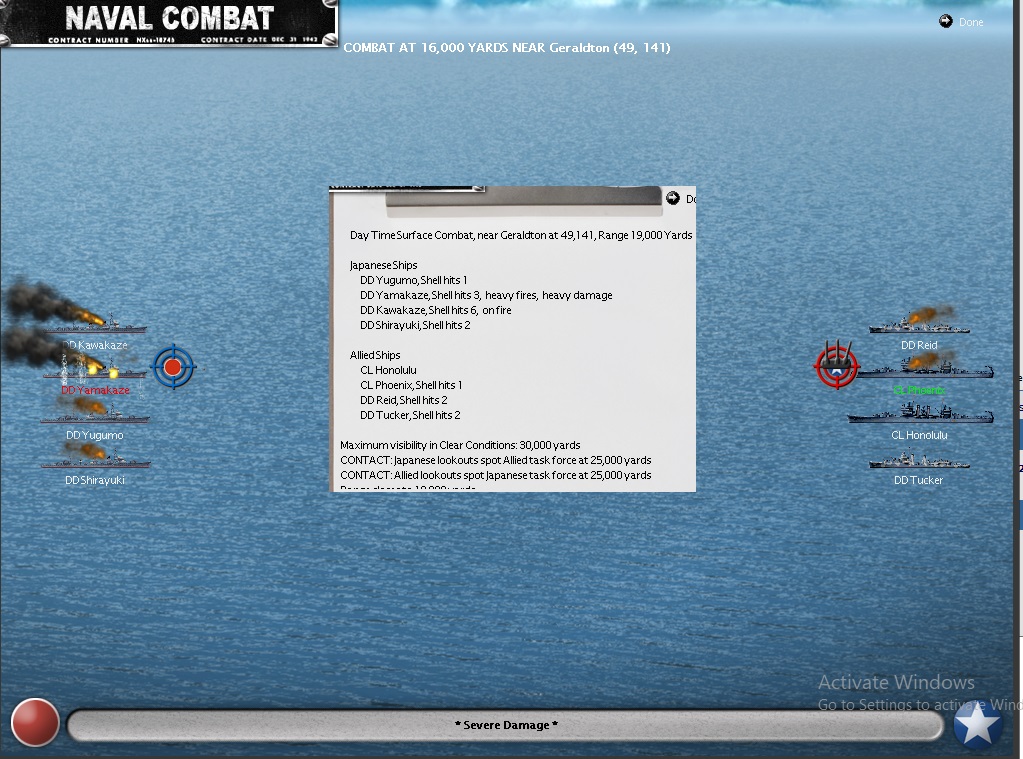Click 'CL Honolulu' line in combat report
The width and height of the screenshot is (1023, 759).
(388, 370)
